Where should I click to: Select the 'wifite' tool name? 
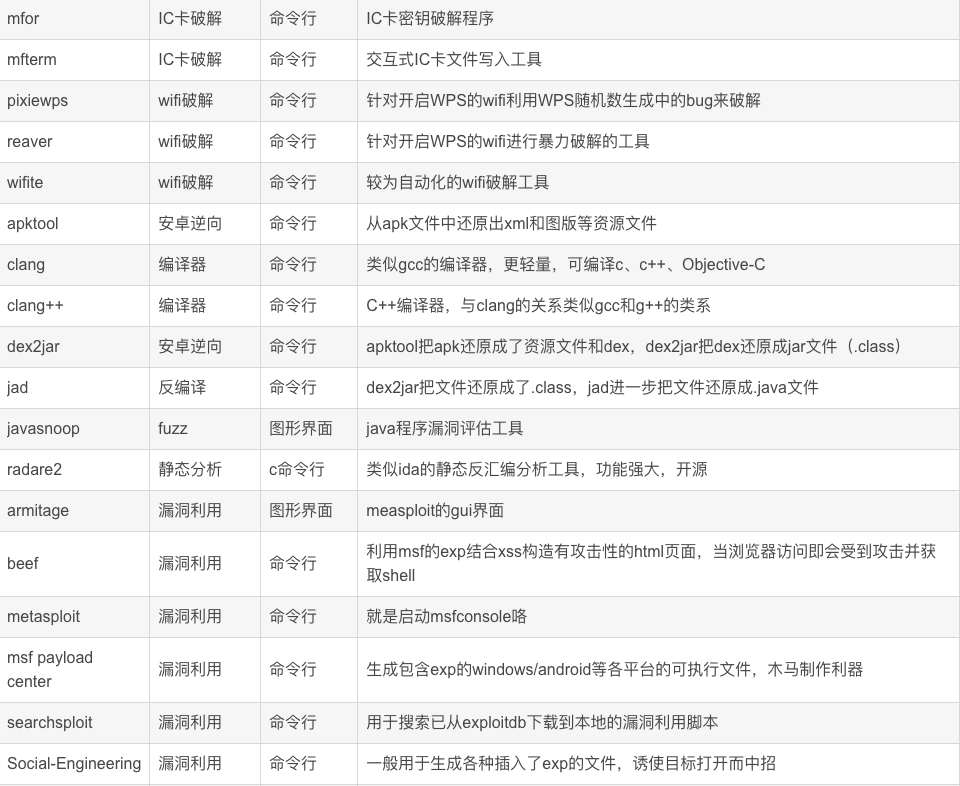(25, 182)
